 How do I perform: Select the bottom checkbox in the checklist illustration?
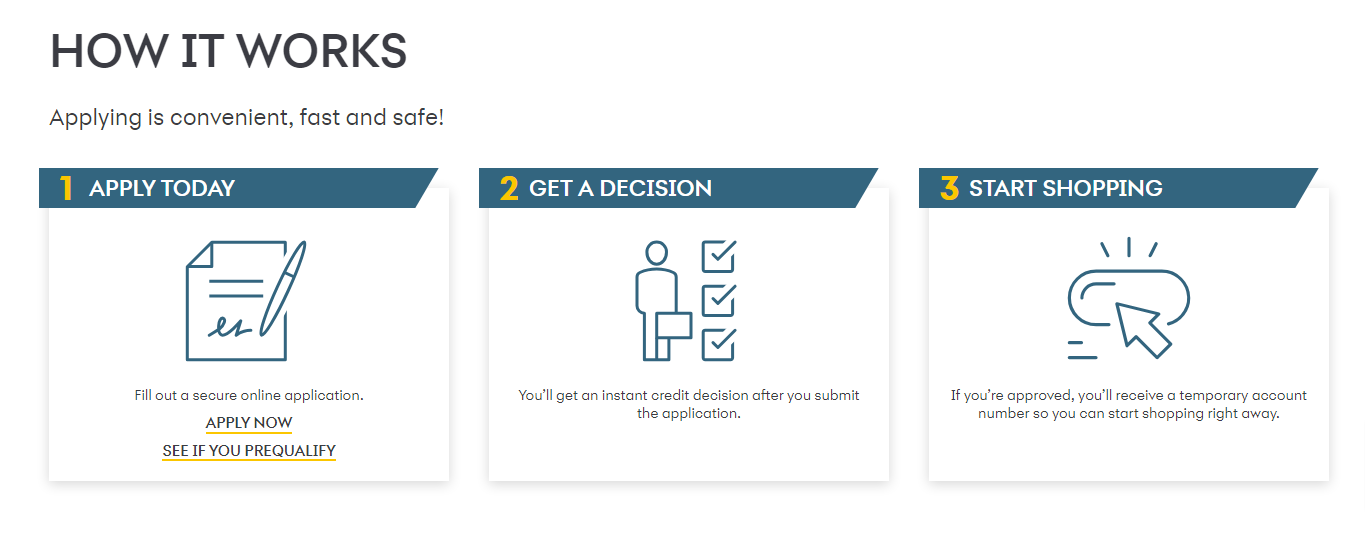719,344
